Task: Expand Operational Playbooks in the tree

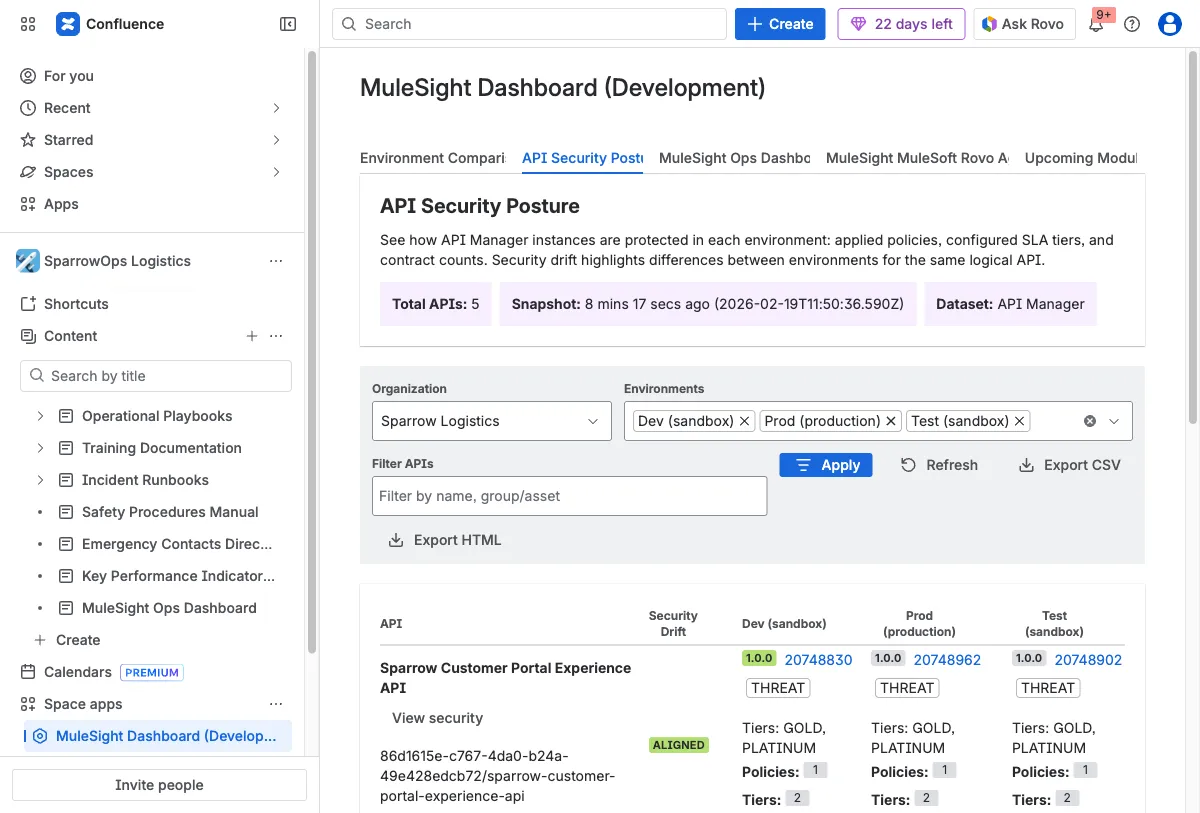Action: pyautogui.click(x=39, y=415)
